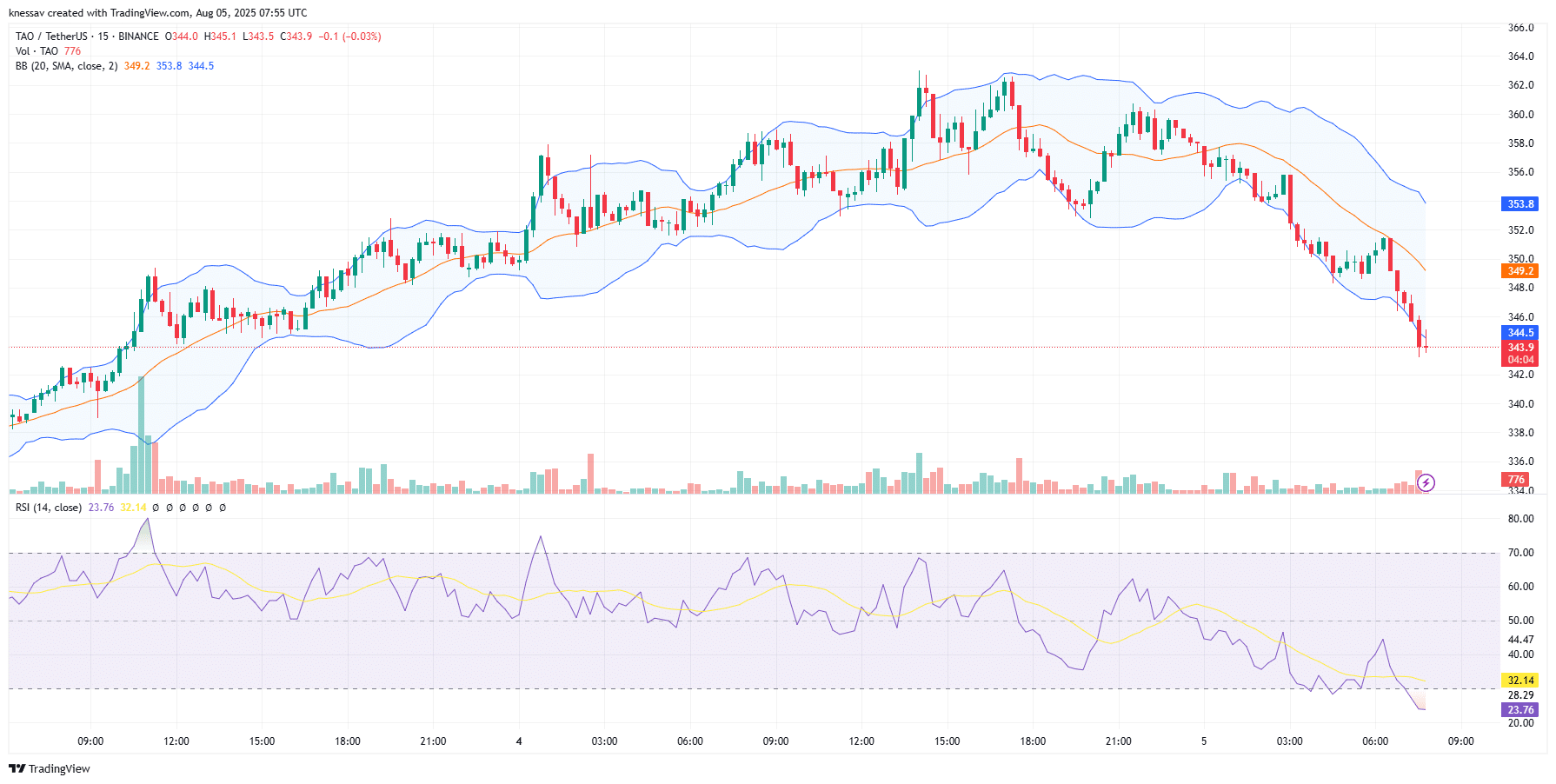1556x784 pixels.
Task: Click the knessav created with TradingView.com caption
Action: [157, 13]
